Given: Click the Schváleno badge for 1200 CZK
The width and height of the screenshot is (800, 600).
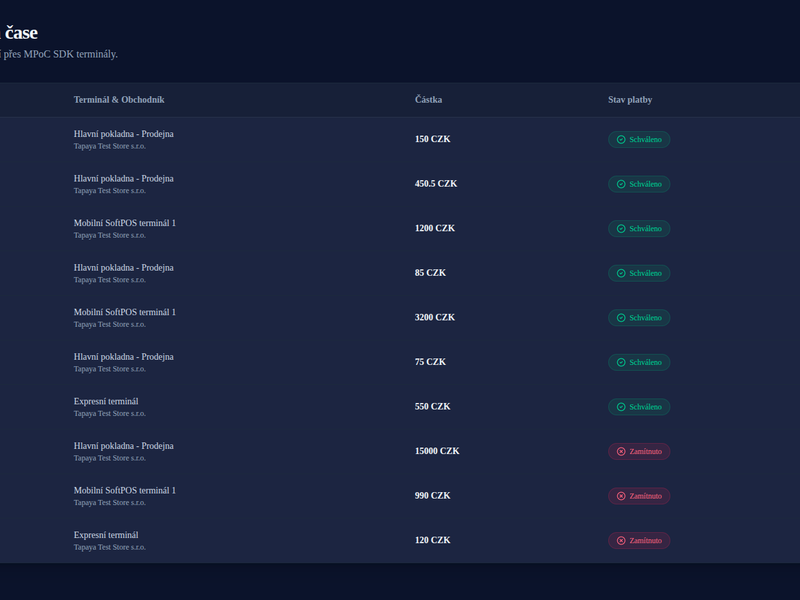Looking at the screenshot, I should coord(639,229).
